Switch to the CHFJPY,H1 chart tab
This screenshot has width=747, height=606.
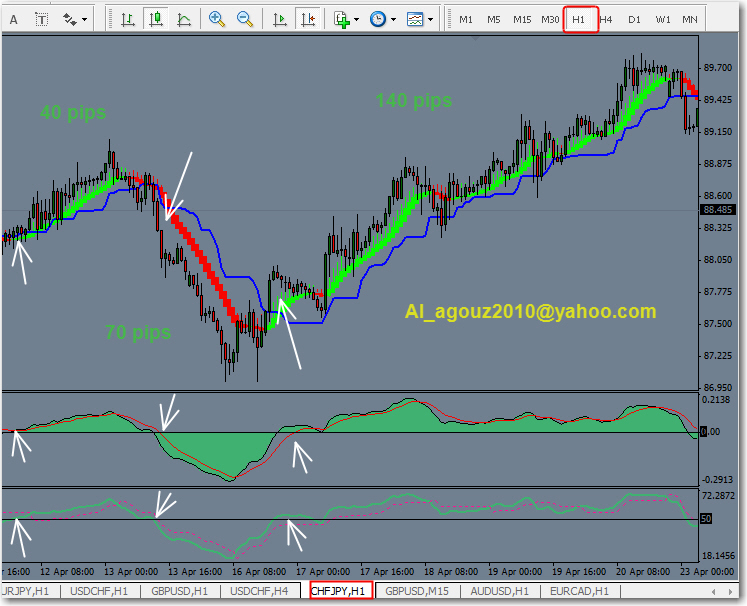click(338, 591)
